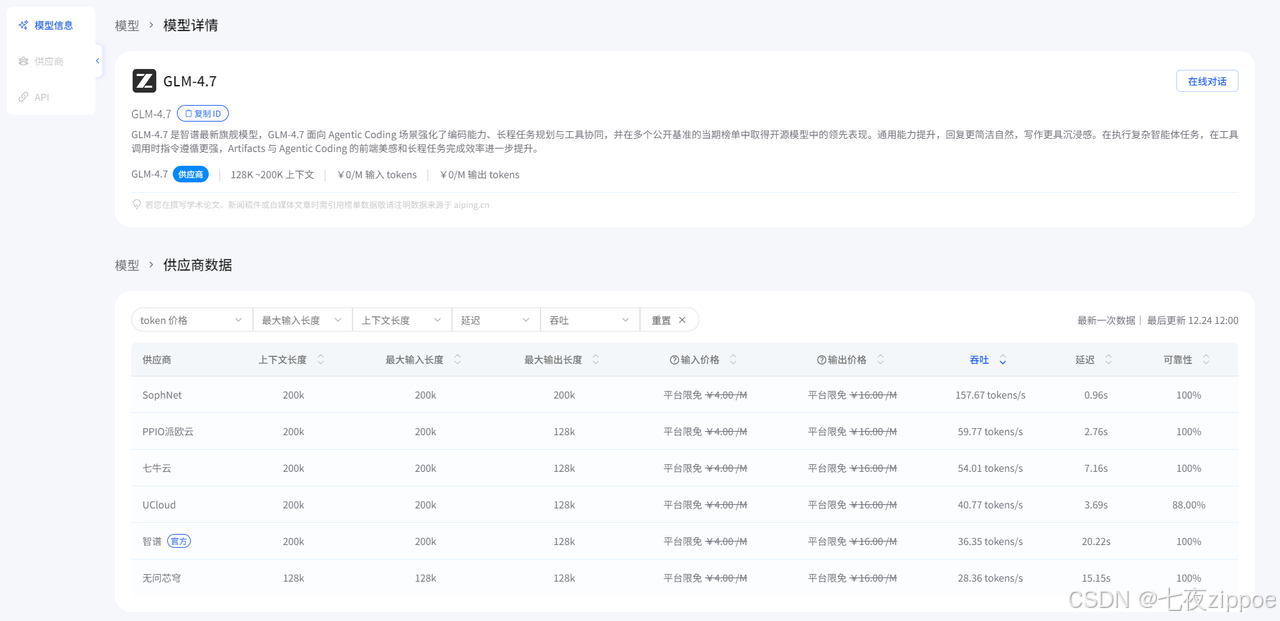
Task: Click the ￥0/M 输出 tokens text
Action: point(480,174)
